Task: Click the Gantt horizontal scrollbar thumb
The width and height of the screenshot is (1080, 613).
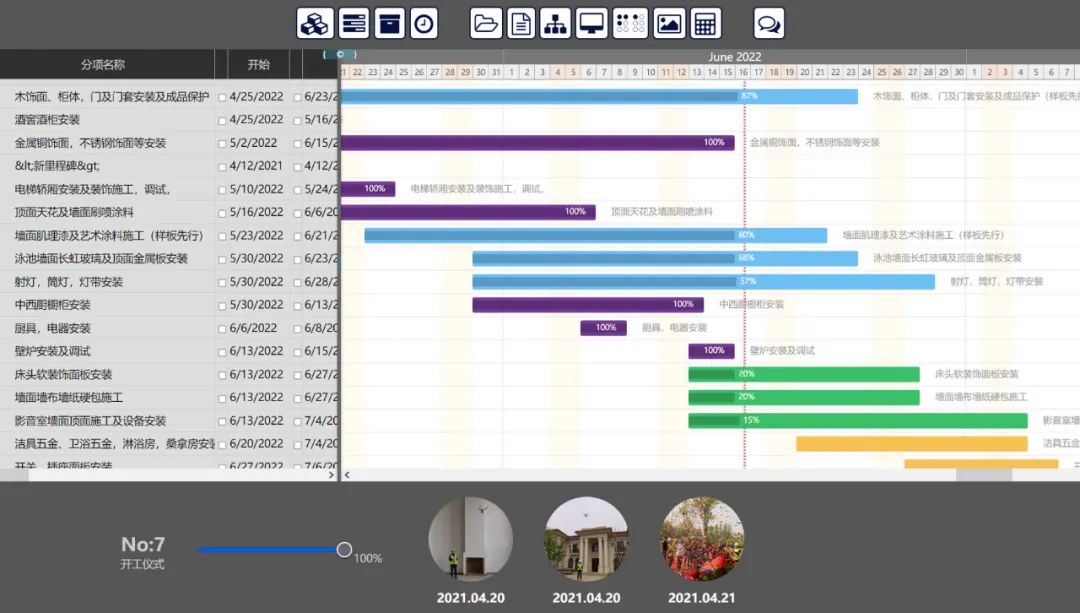Action: click(x=984, y=475)
